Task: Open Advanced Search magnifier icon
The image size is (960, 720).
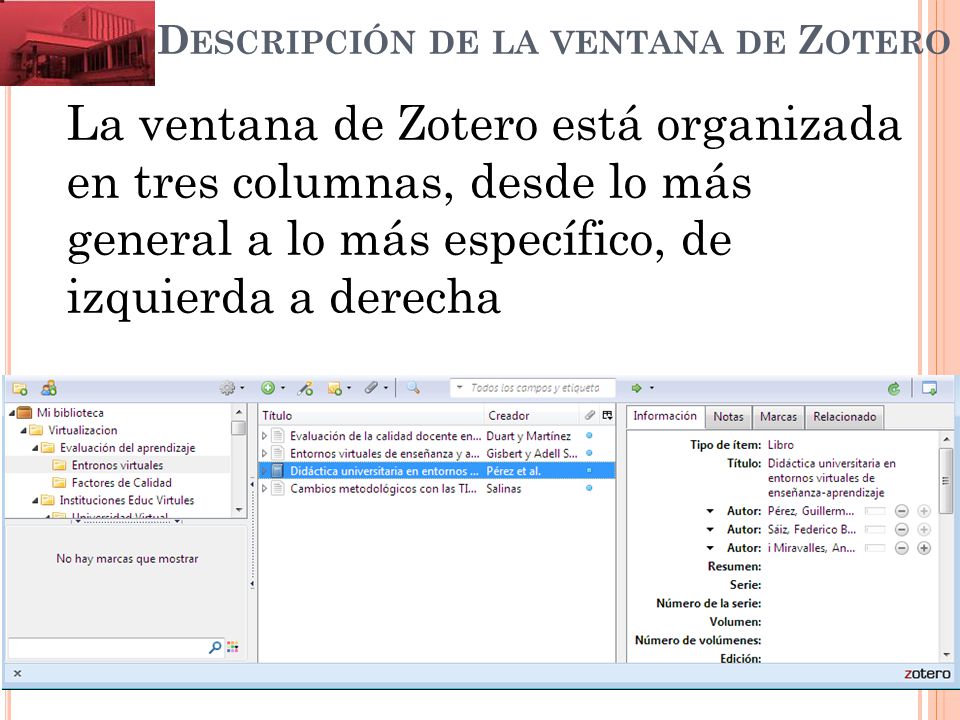Action: pyautogui.click(x=413, y=388)
